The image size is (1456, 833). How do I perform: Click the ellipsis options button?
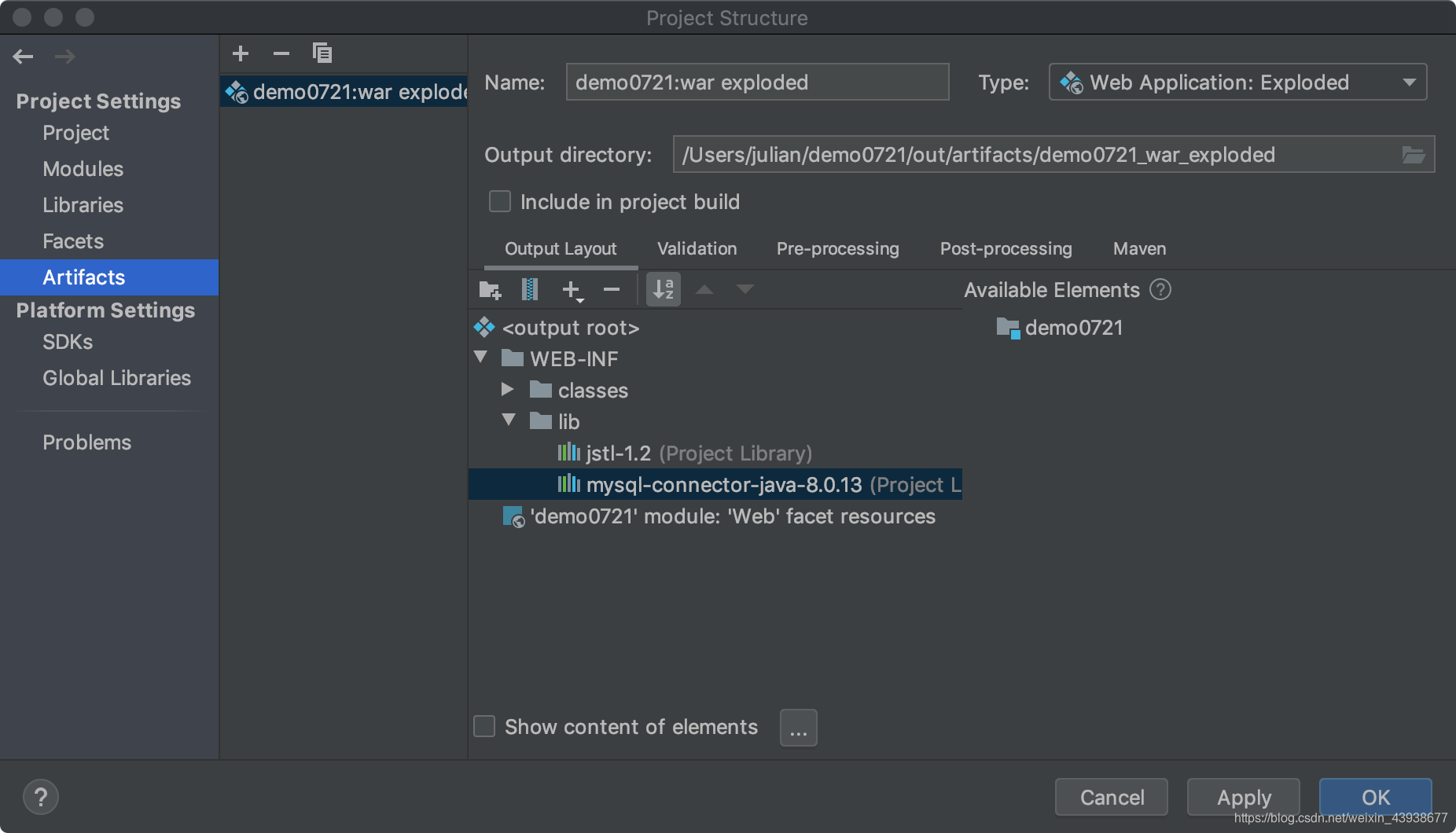coord(799,728)
